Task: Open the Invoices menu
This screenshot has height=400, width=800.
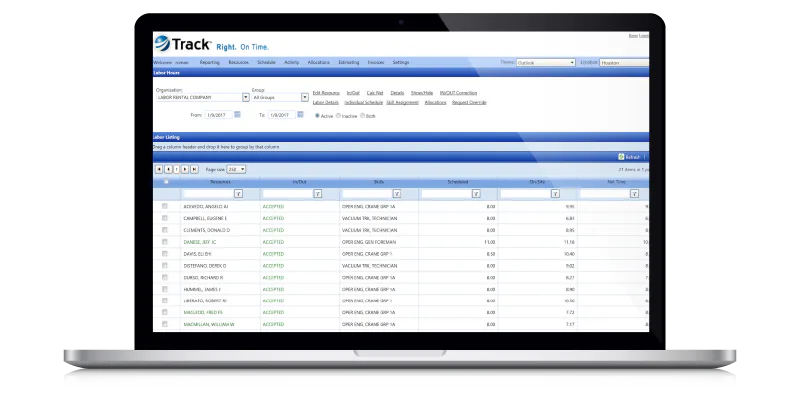Action: tap(376, 62)
